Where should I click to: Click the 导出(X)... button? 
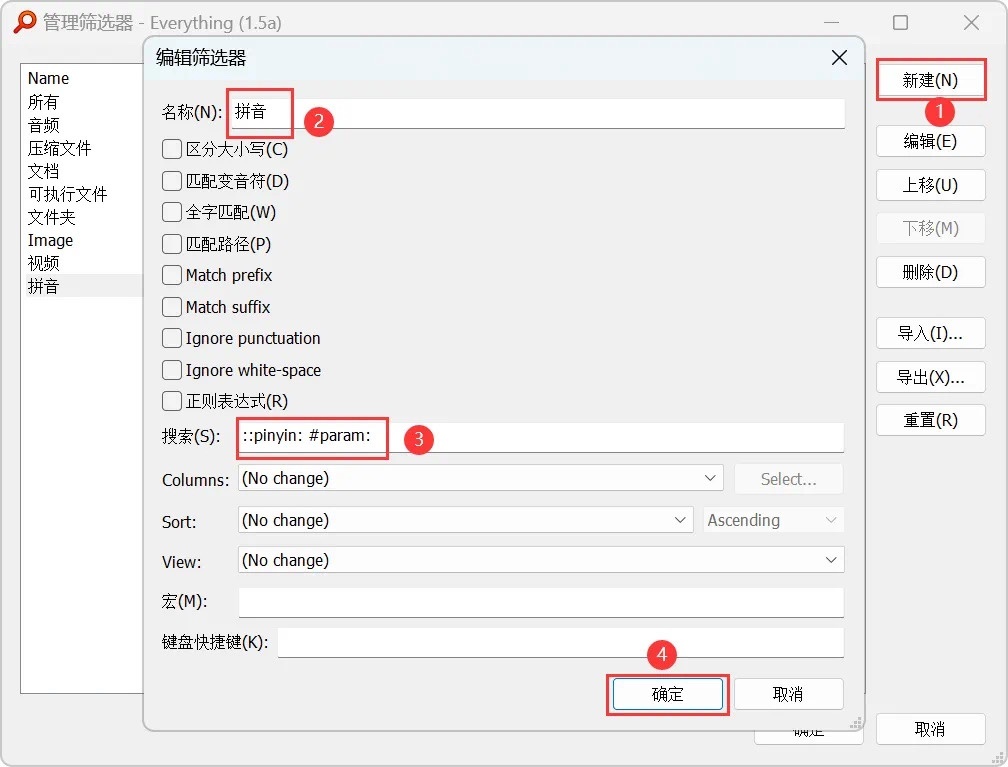pos(930,377)
